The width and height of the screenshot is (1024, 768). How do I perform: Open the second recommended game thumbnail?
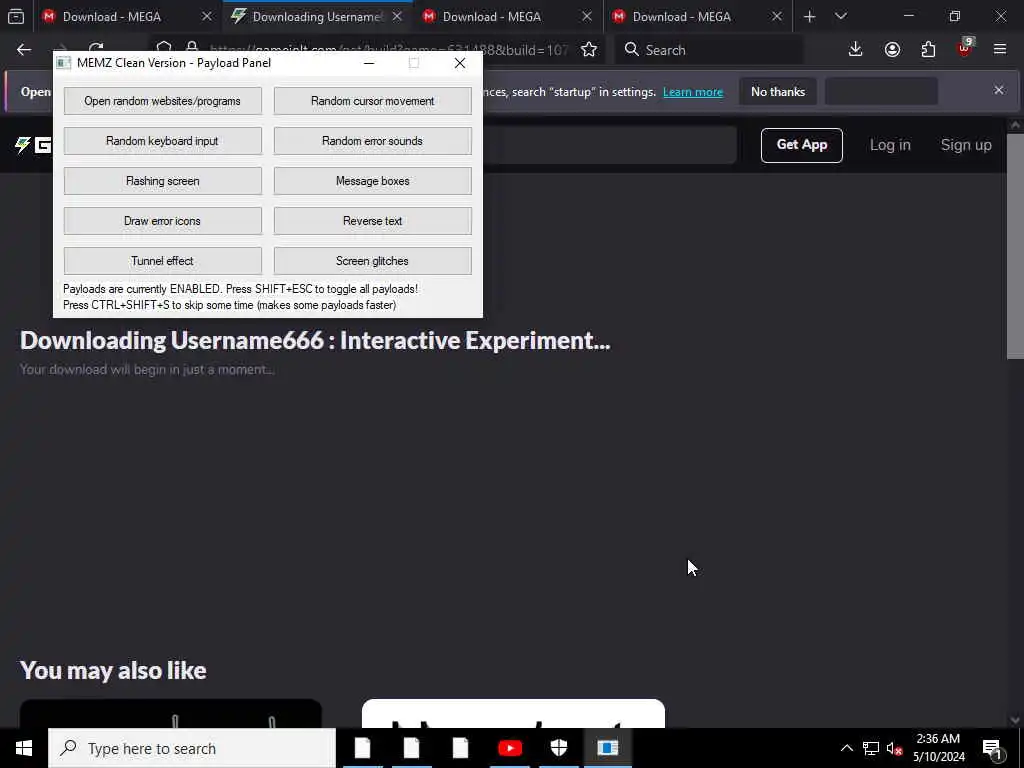coord(513,713)
